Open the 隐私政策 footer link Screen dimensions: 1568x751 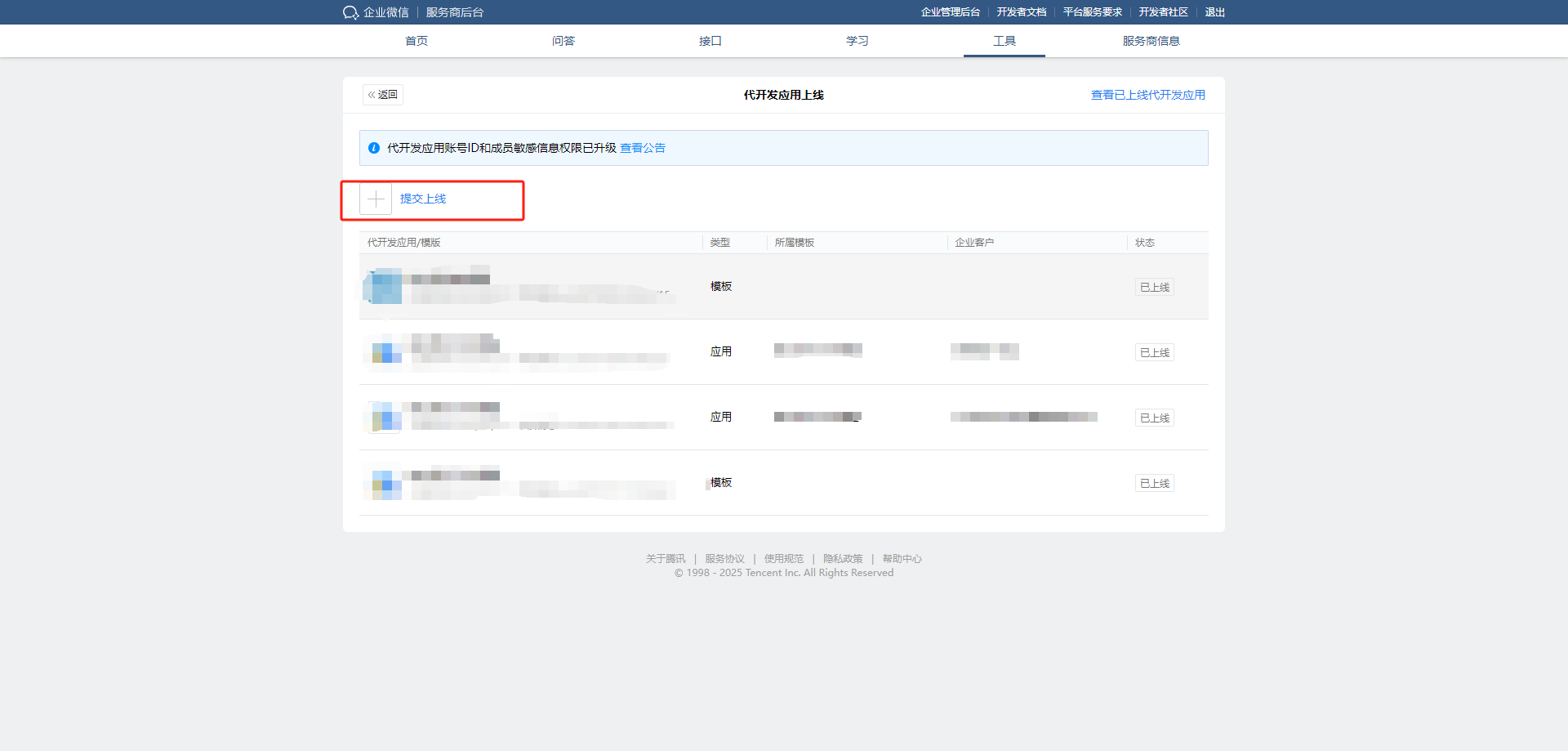pyautogui.click(x=843, y=559)
